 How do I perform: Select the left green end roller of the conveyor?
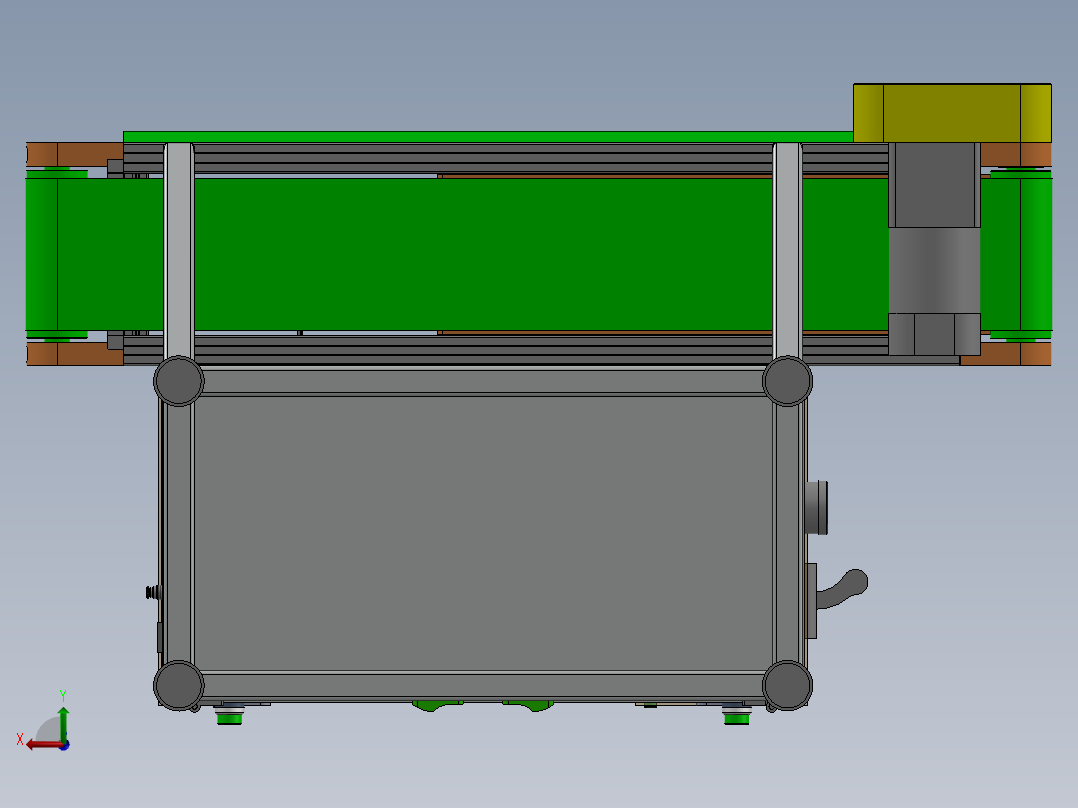41,254
